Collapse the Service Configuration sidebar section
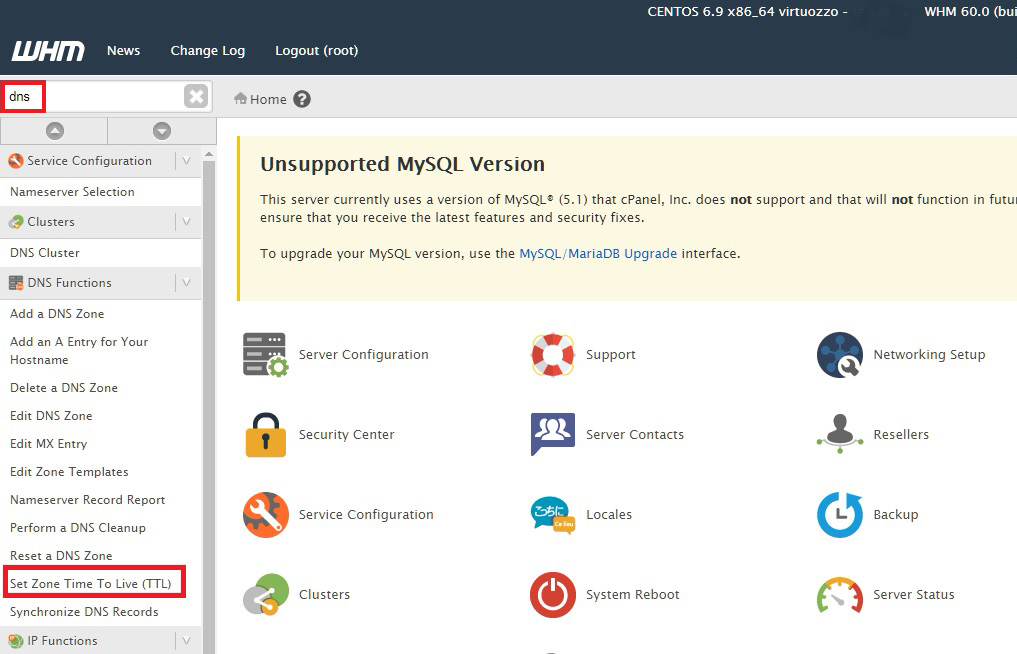 point(186,161)
